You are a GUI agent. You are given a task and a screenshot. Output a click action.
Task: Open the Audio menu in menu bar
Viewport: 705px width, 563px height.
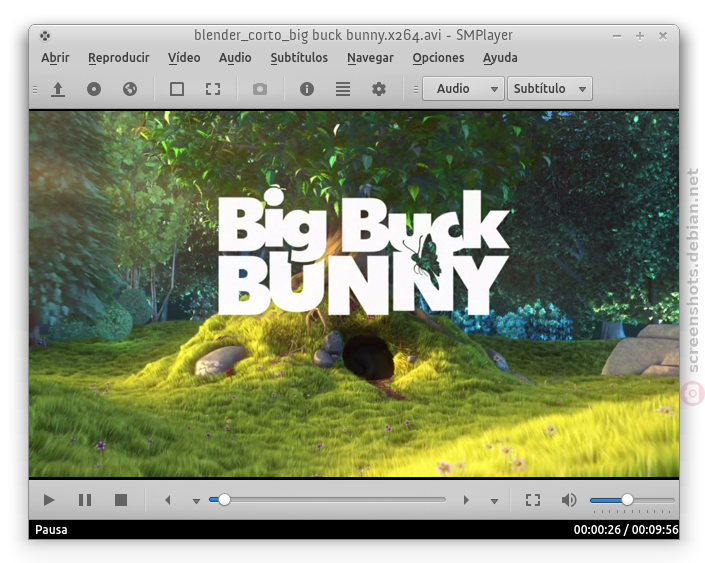coord(235,58)
